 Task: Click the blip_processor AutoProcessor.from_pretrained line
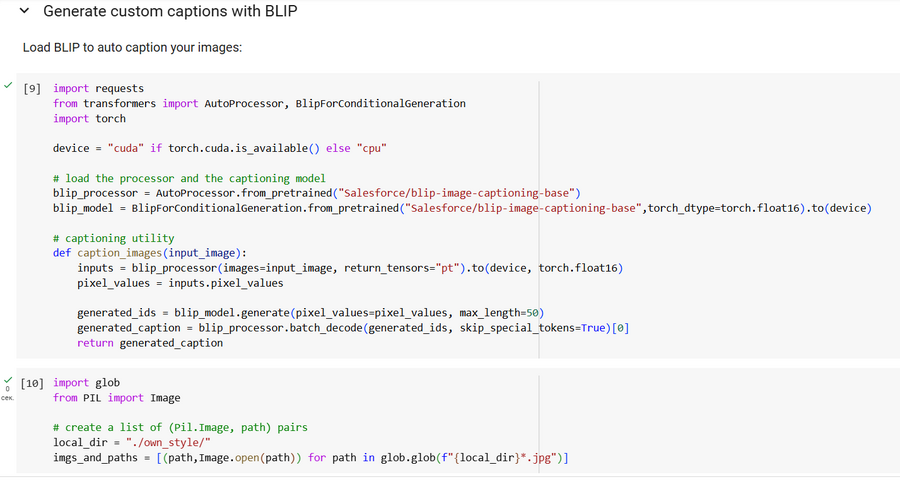pos(316,193)
